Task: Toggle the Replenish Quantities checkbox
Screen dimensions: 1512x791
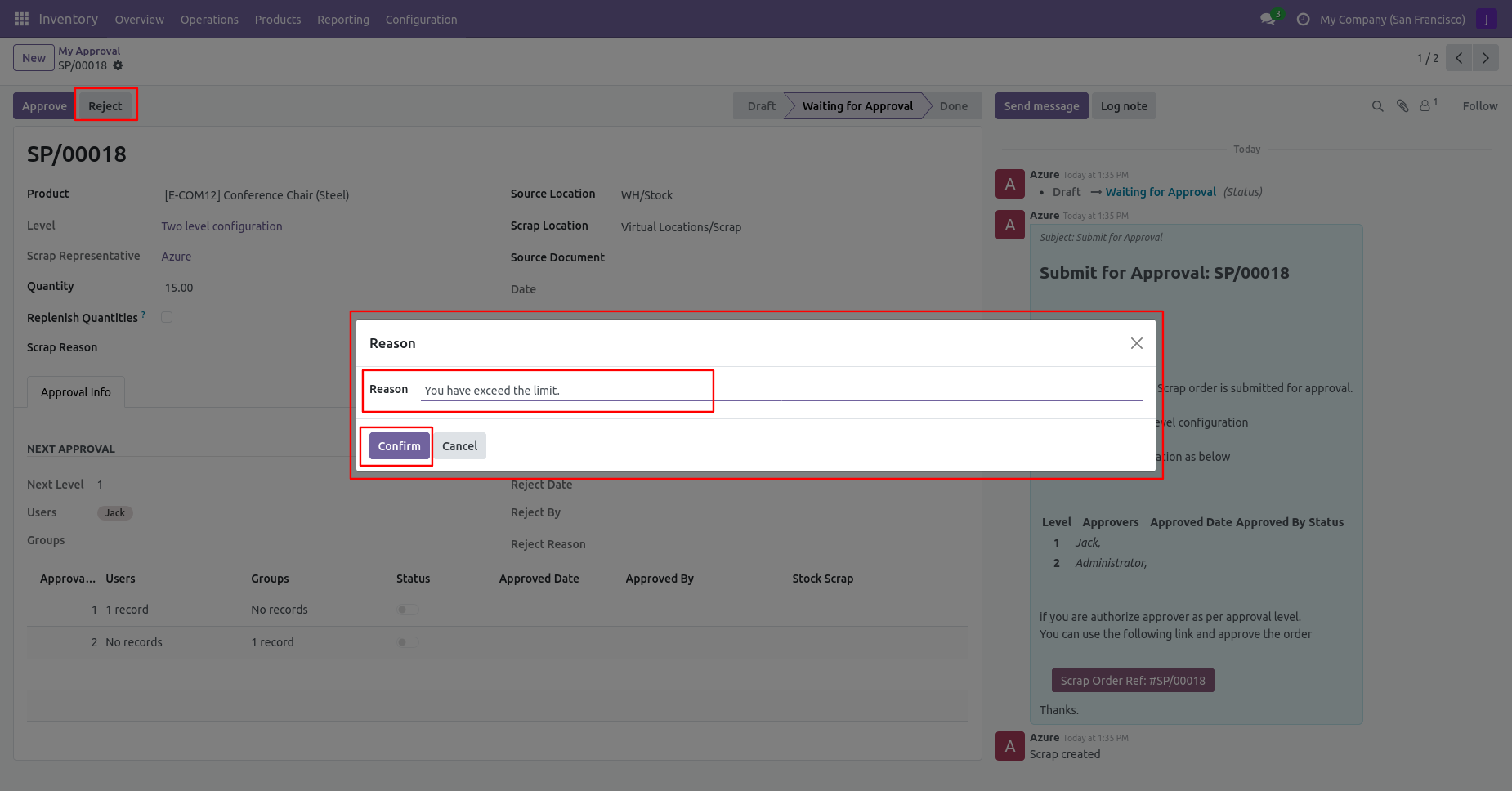Action: click(167, 317)
